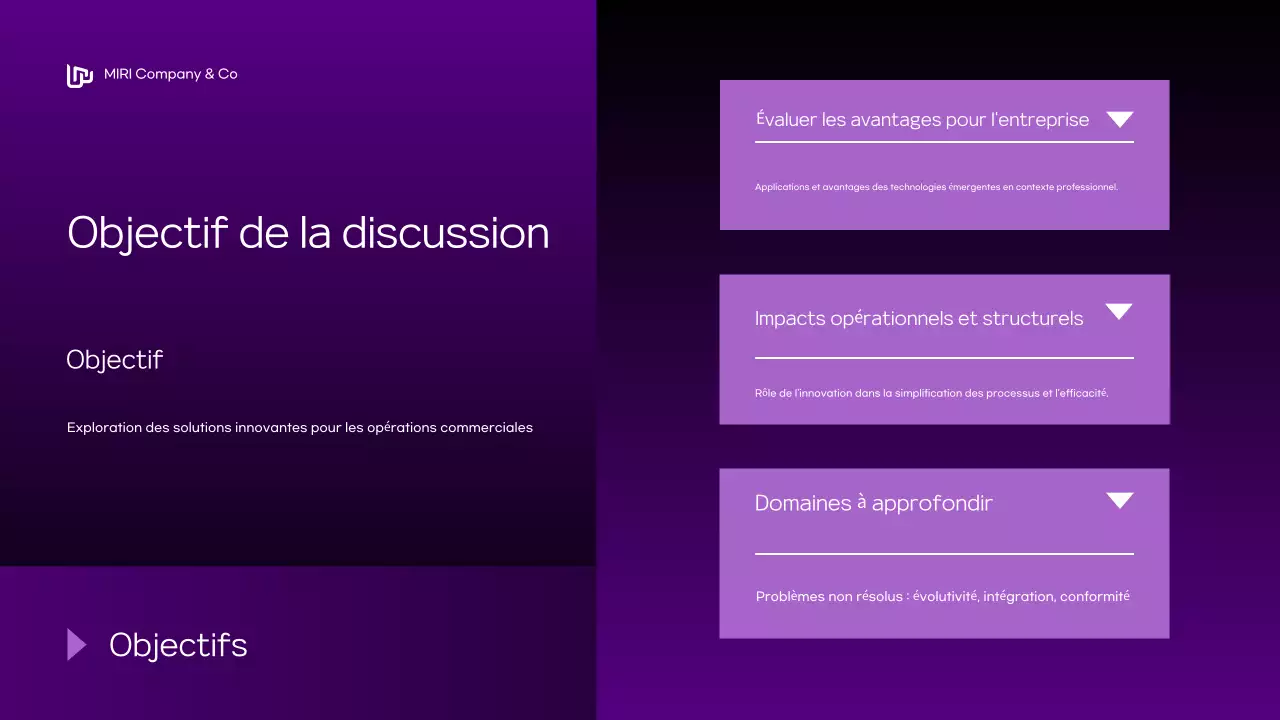Select the exploration des solutions innovantes text

pyautogui.click(x=299, y=427)
